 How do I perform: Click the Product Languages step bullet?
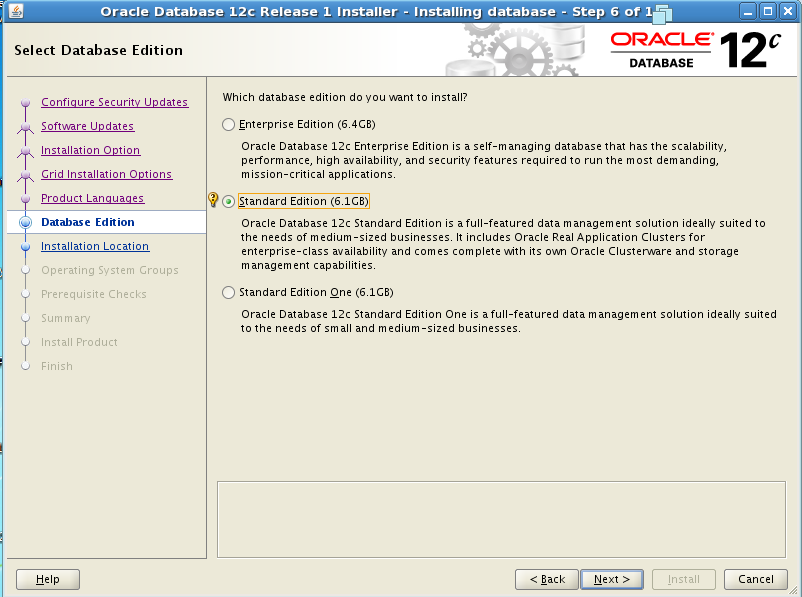[x=25, y=198]
